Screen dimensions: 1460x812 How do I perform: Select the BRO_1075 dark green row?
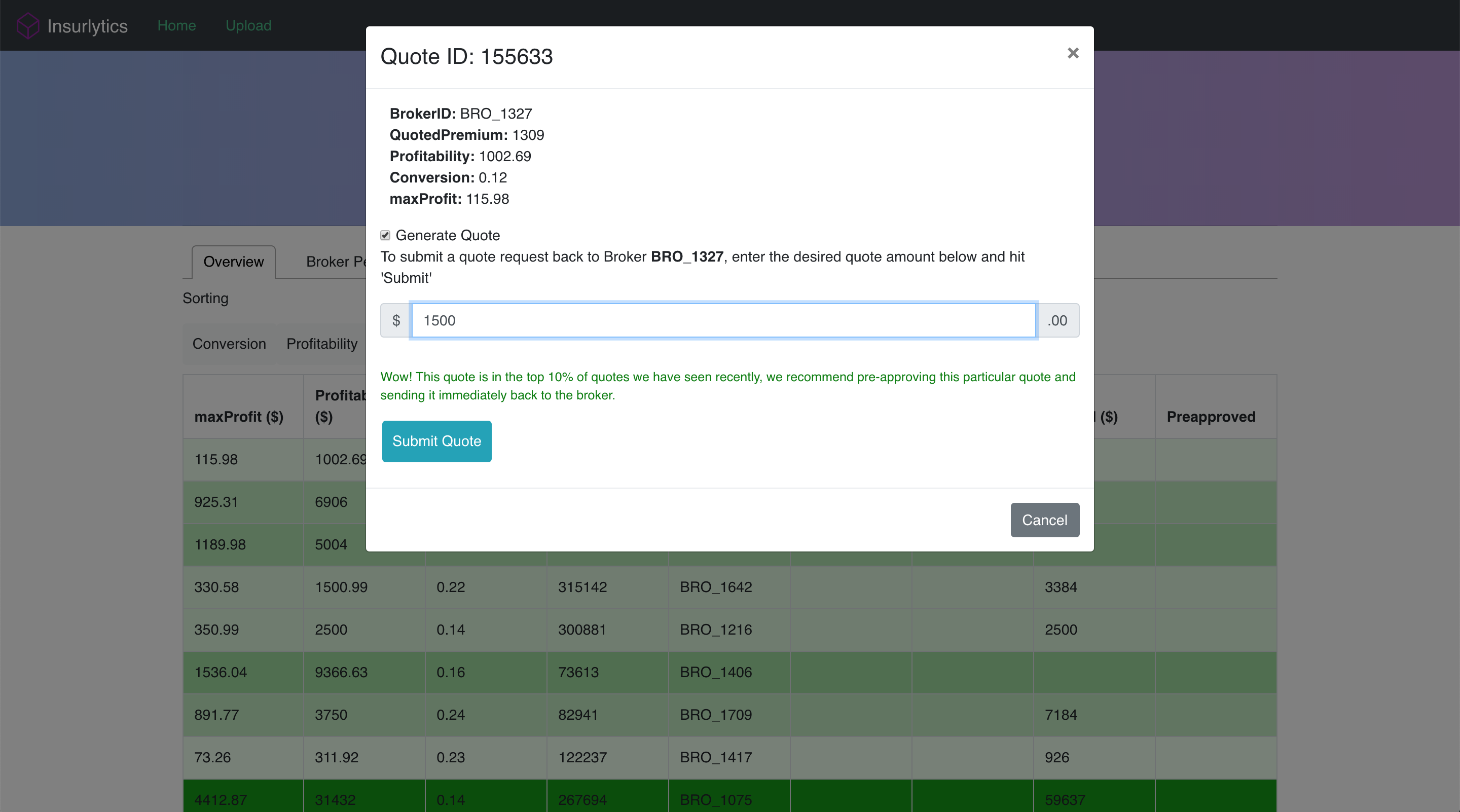715,799
